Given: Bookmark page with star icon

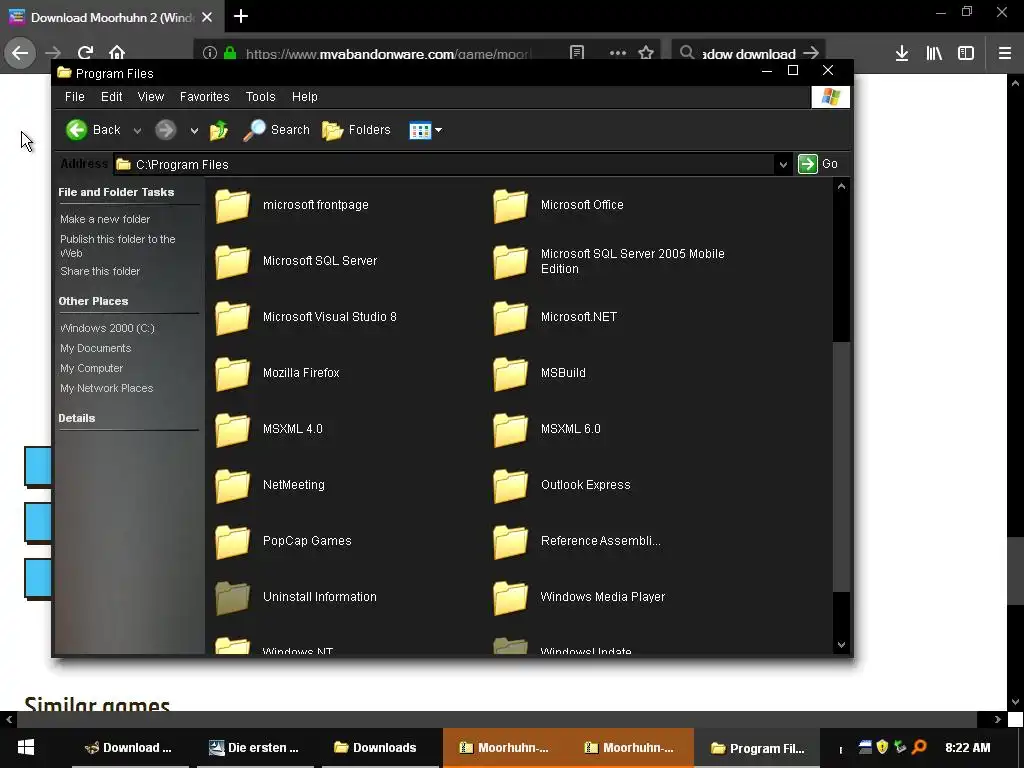Looking at the screenshot, I should (x=646, y=53).
